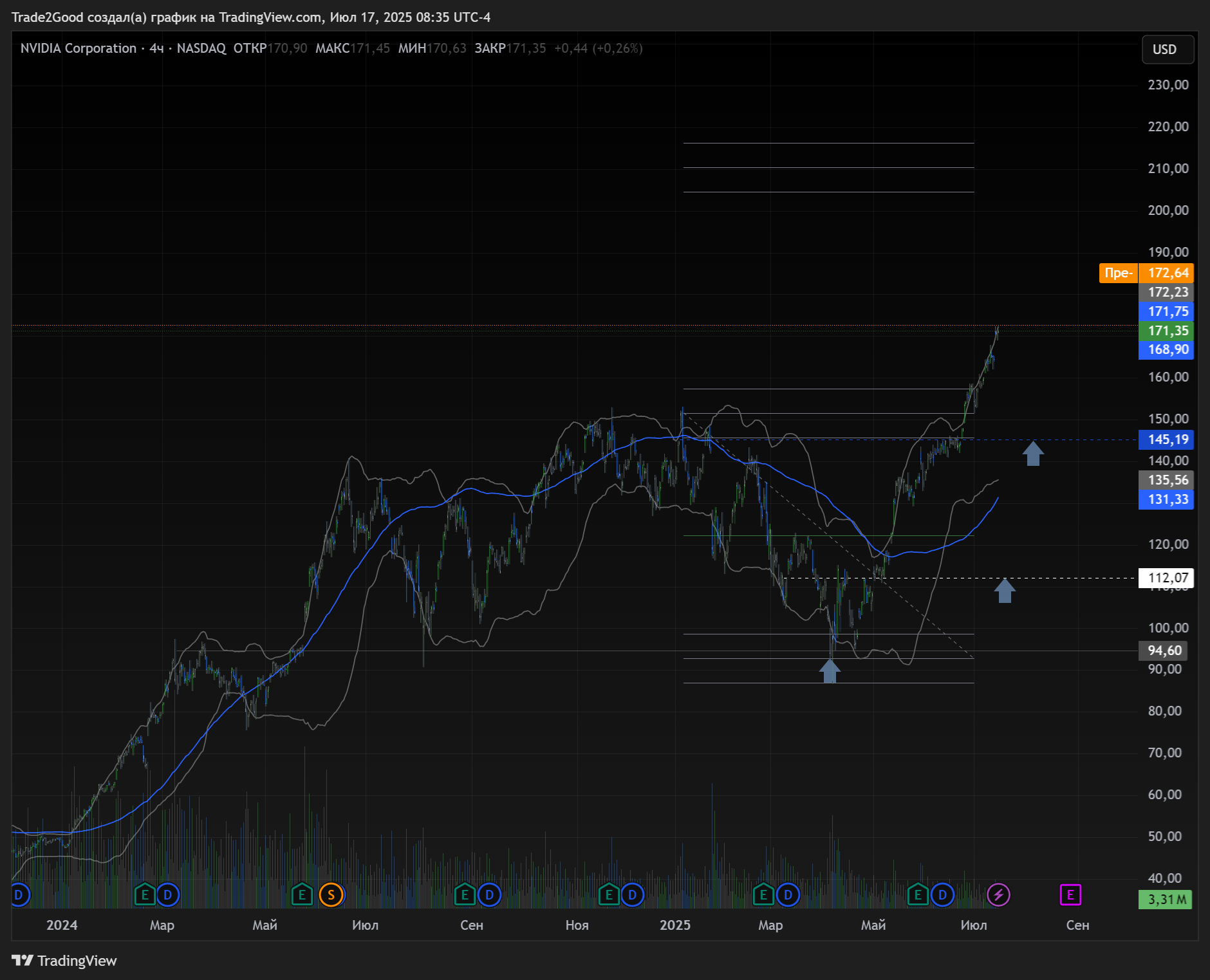Click the gray 94,60 price label

pyautogui.click(x=1164, y=651)
